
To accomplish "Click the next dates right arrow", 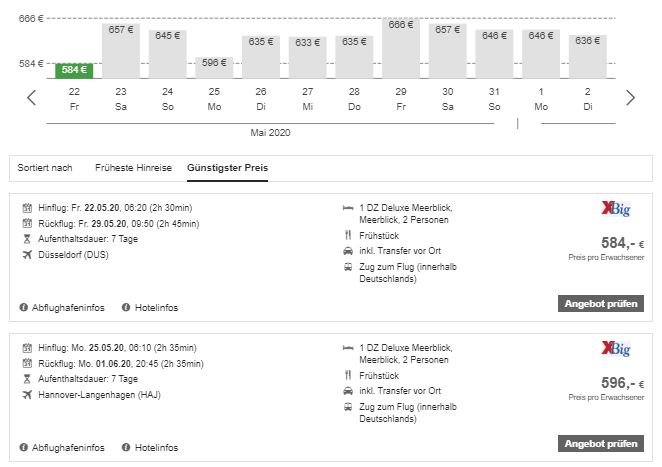I will click(x=630, y=97).
